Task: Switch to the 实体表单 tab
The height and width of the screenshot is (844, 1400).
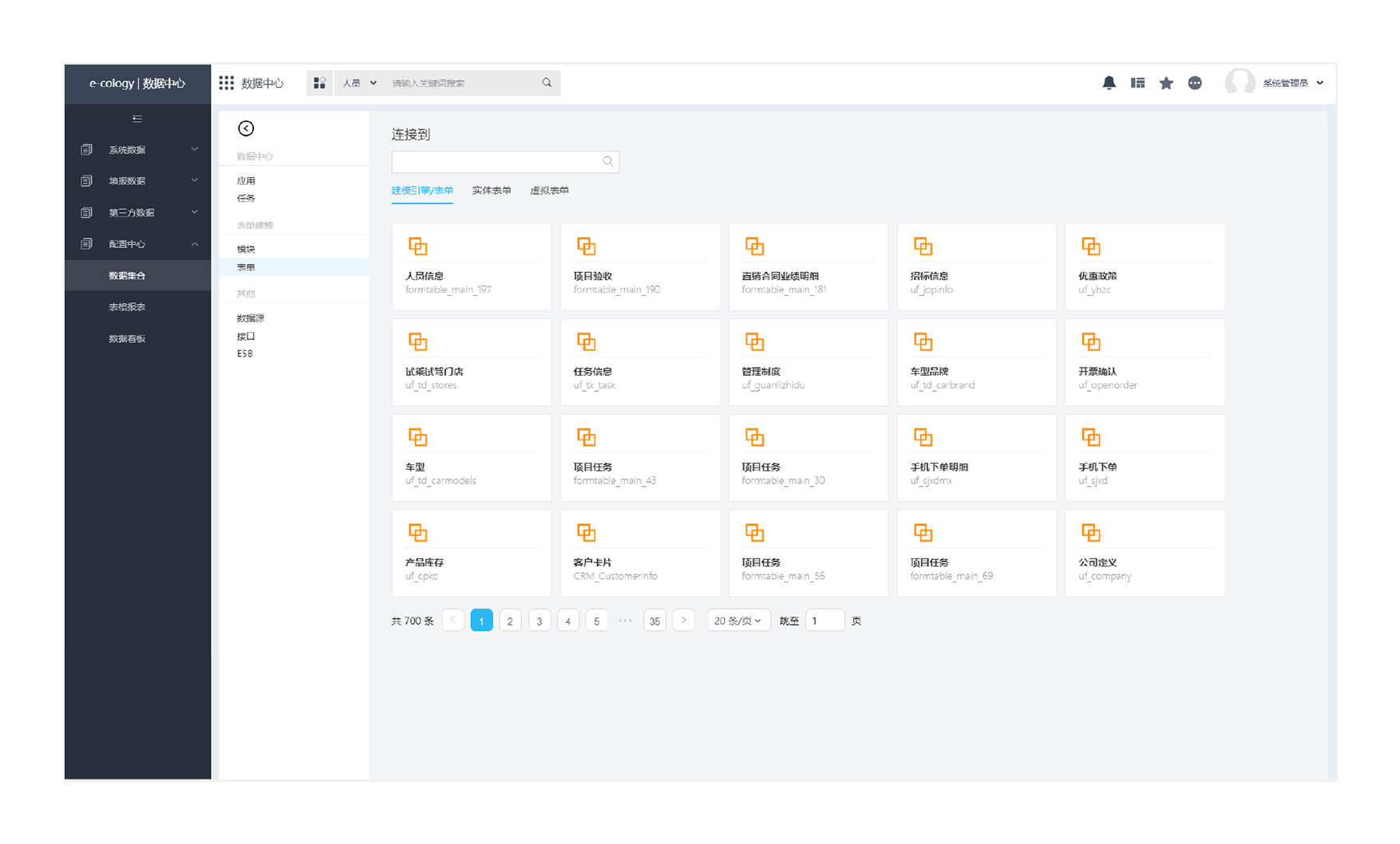Action: click(491, 191)
